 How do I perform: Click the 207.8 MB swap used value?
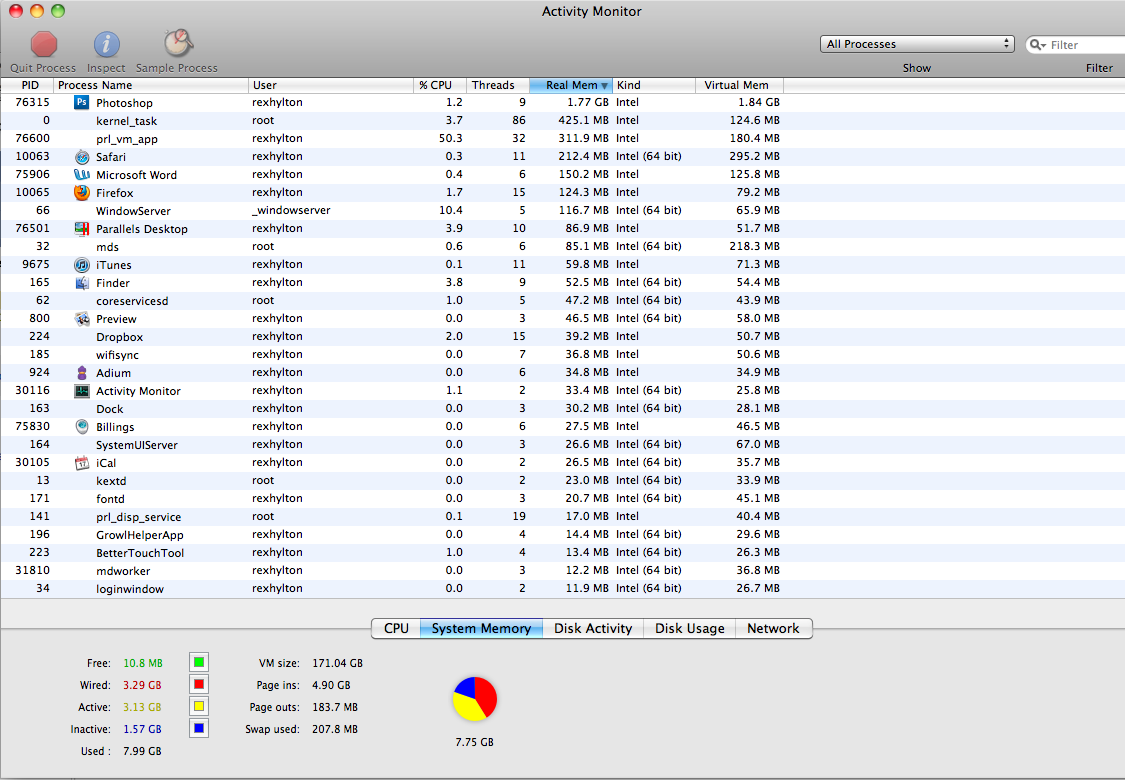tap(335, 729)
